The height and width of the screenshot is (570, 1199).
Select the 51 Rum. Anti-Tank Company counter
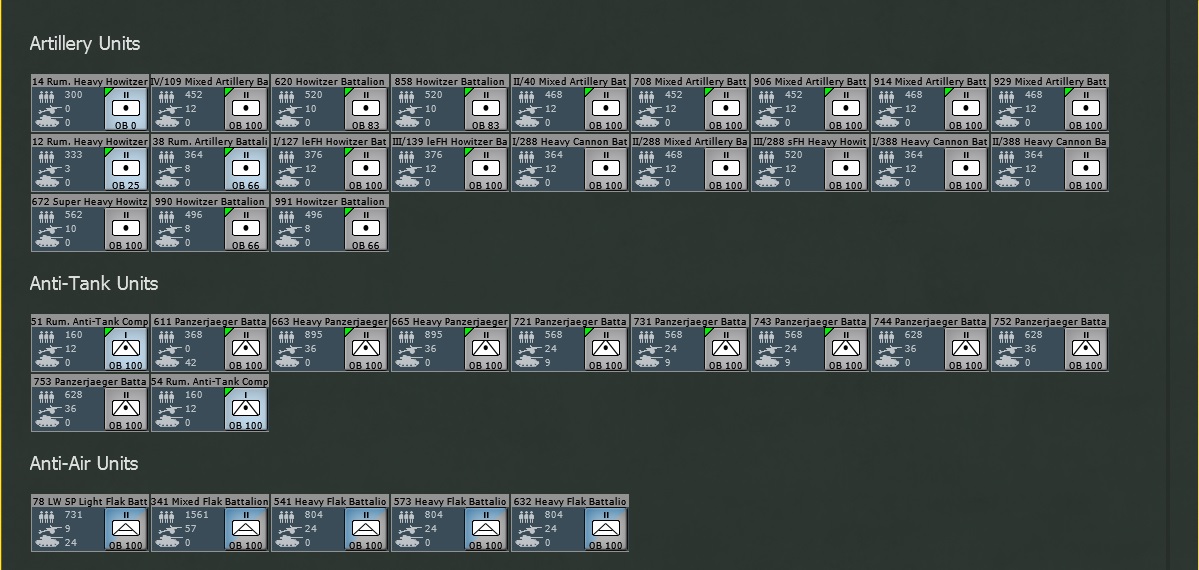pos(126,349)
